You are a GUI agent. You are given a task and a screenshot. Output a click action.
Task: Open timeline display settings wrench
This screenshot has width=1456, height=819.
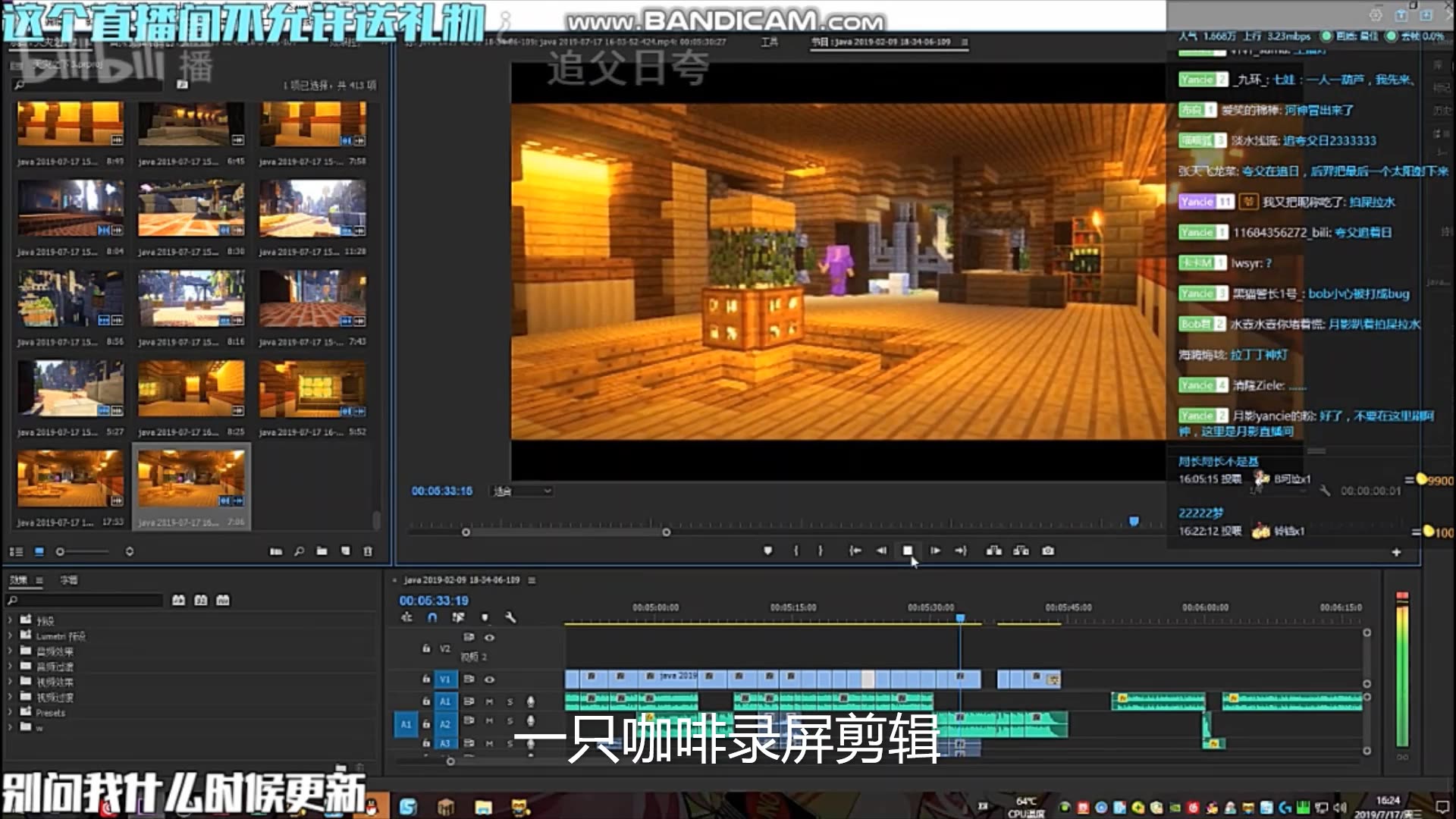(x=510, y=617)
